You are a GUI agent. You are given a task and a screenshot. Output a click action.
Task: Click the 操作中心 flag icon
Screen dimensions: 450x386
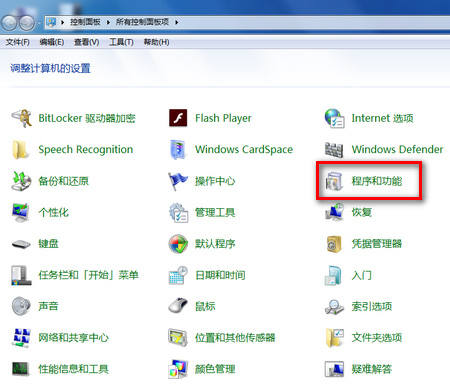click(178, 181)
